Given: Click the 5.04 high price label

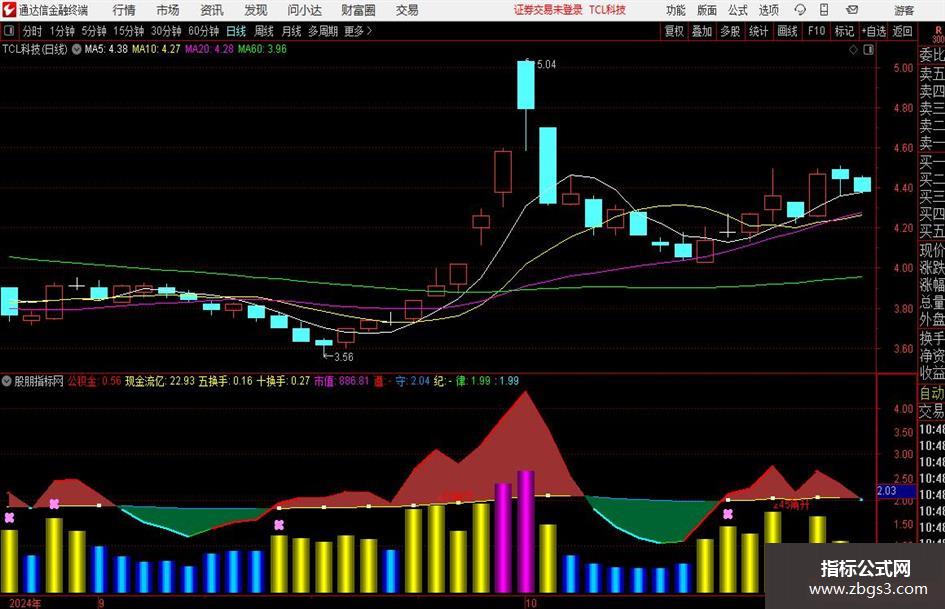Looking at the screenshot, I should pos(546,65).
